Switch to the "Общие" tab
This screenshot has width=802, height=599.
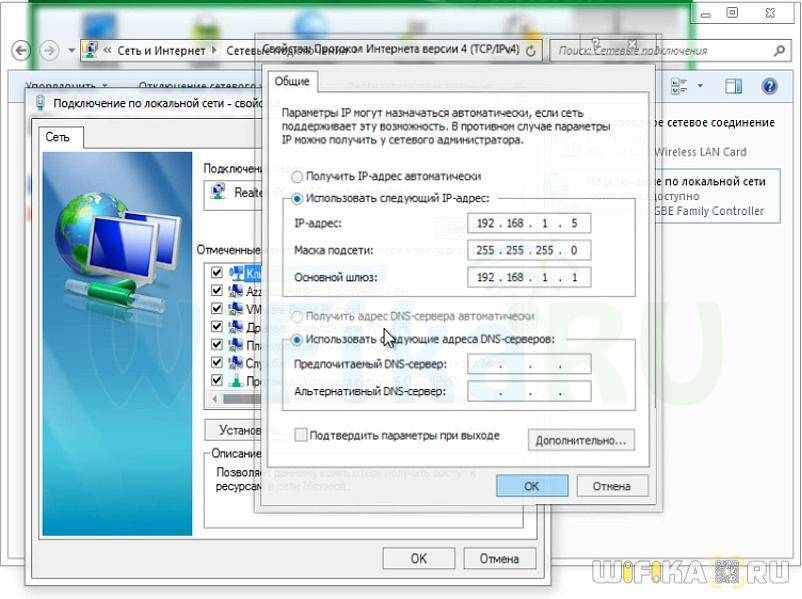coord(292,82)
